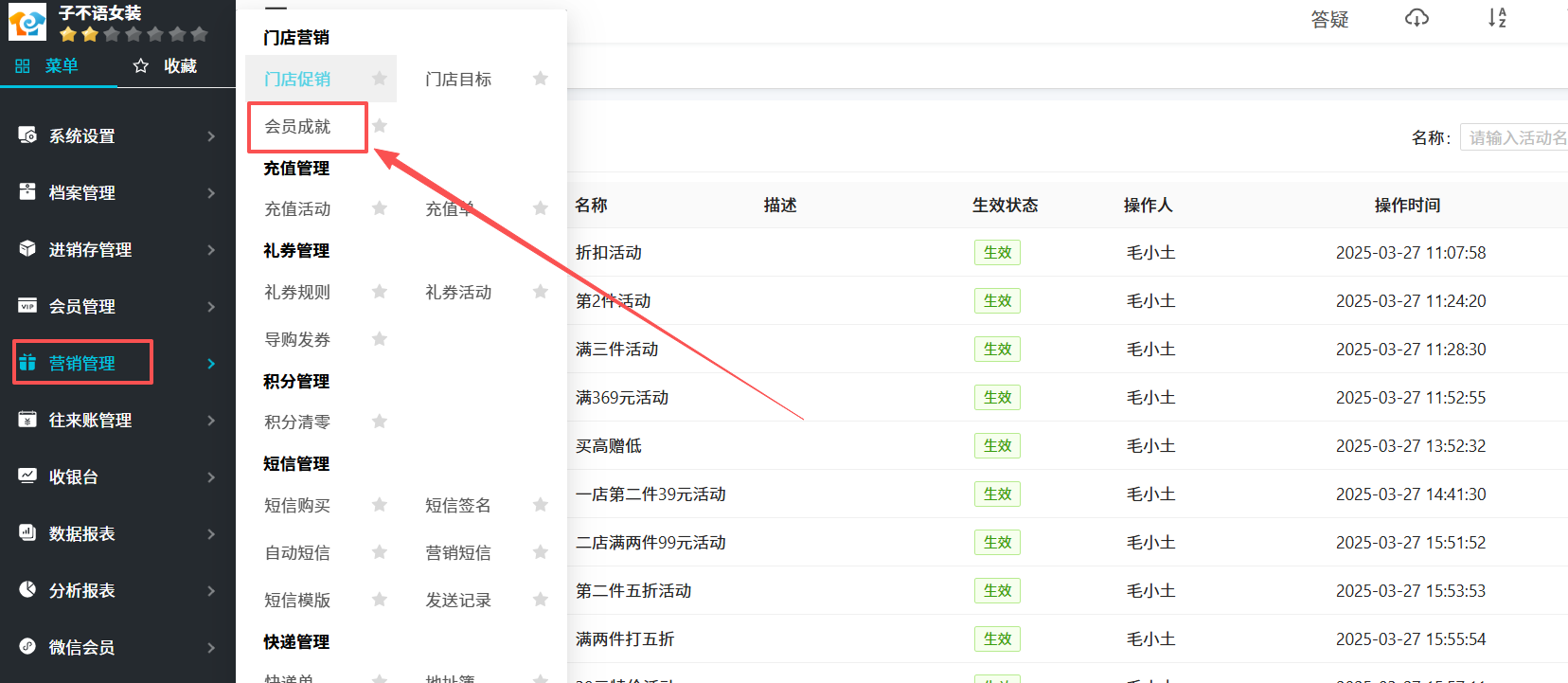The width and height of the screenshot is (1568, 683).
Task: Click the 会员管理 VIP icon
Action: point(27,306)
